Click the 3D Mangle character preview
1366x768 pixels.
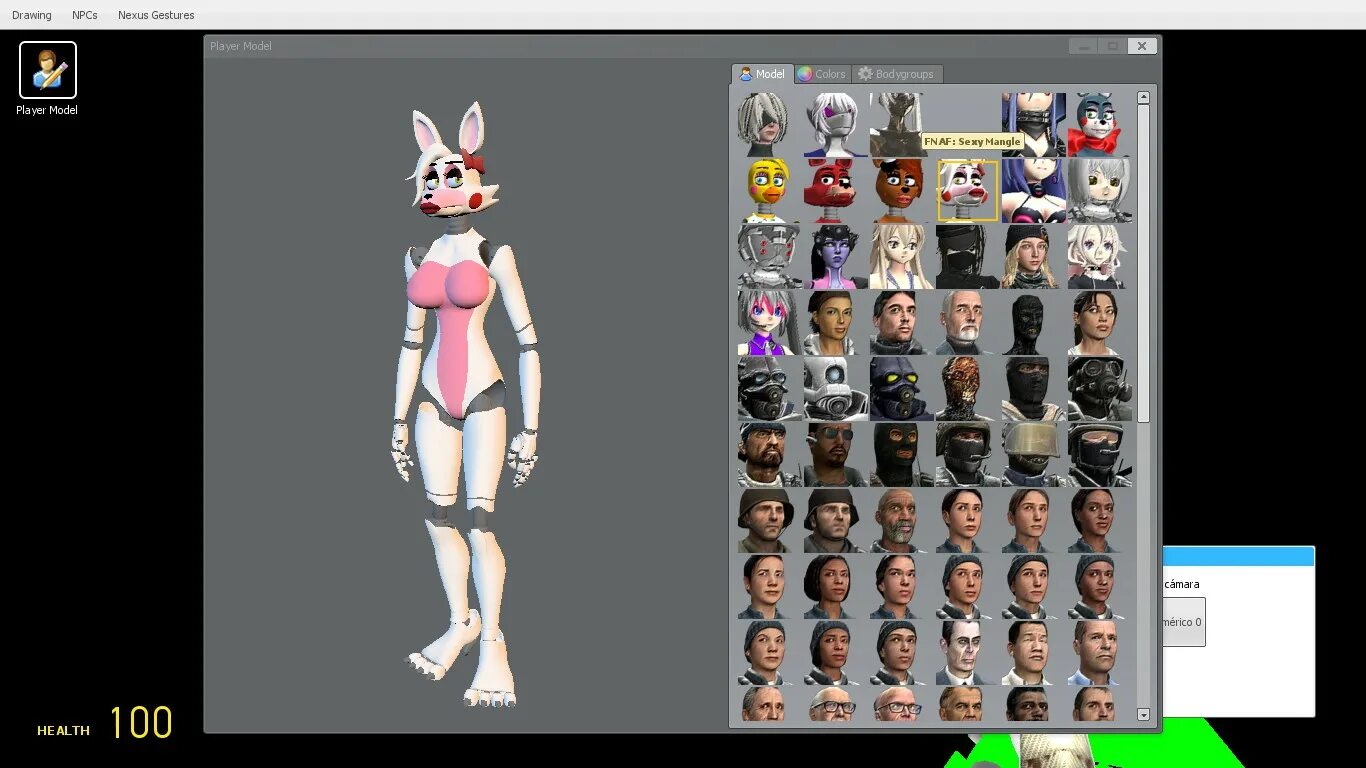tap(466, 405)
